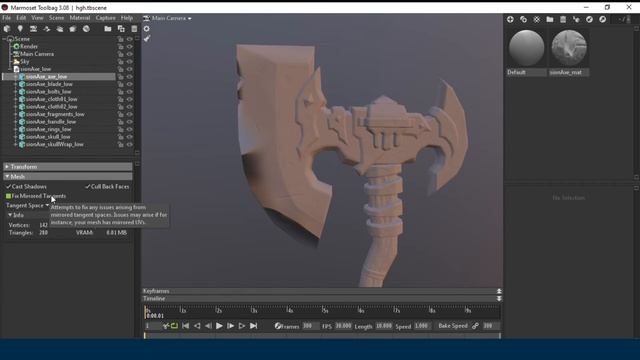
Task: Click the dotted sphere icon in materials toolbar
Action: pyautogui.click(x=537, y=19)
